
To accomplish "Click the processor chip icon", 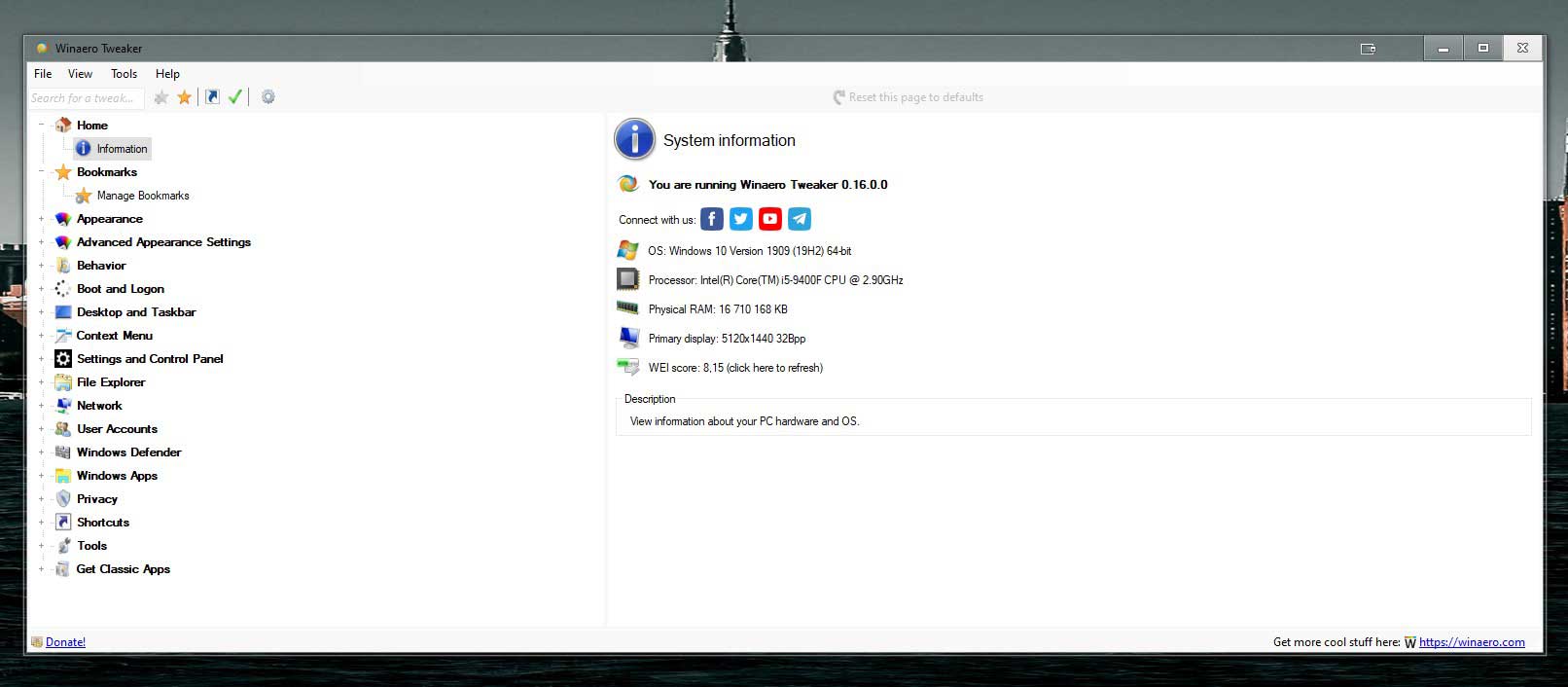I will pyautogui.click(x=627, y=279).
